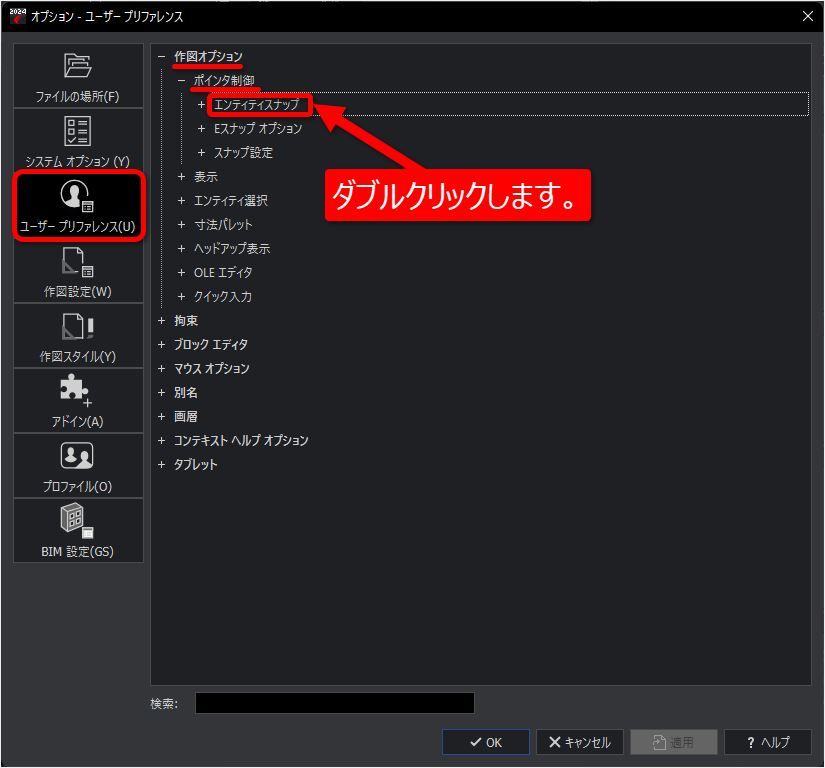Viewport: 825px width, 768px height.
Task: Open the アドイン settings
Action: click(78, 400)
